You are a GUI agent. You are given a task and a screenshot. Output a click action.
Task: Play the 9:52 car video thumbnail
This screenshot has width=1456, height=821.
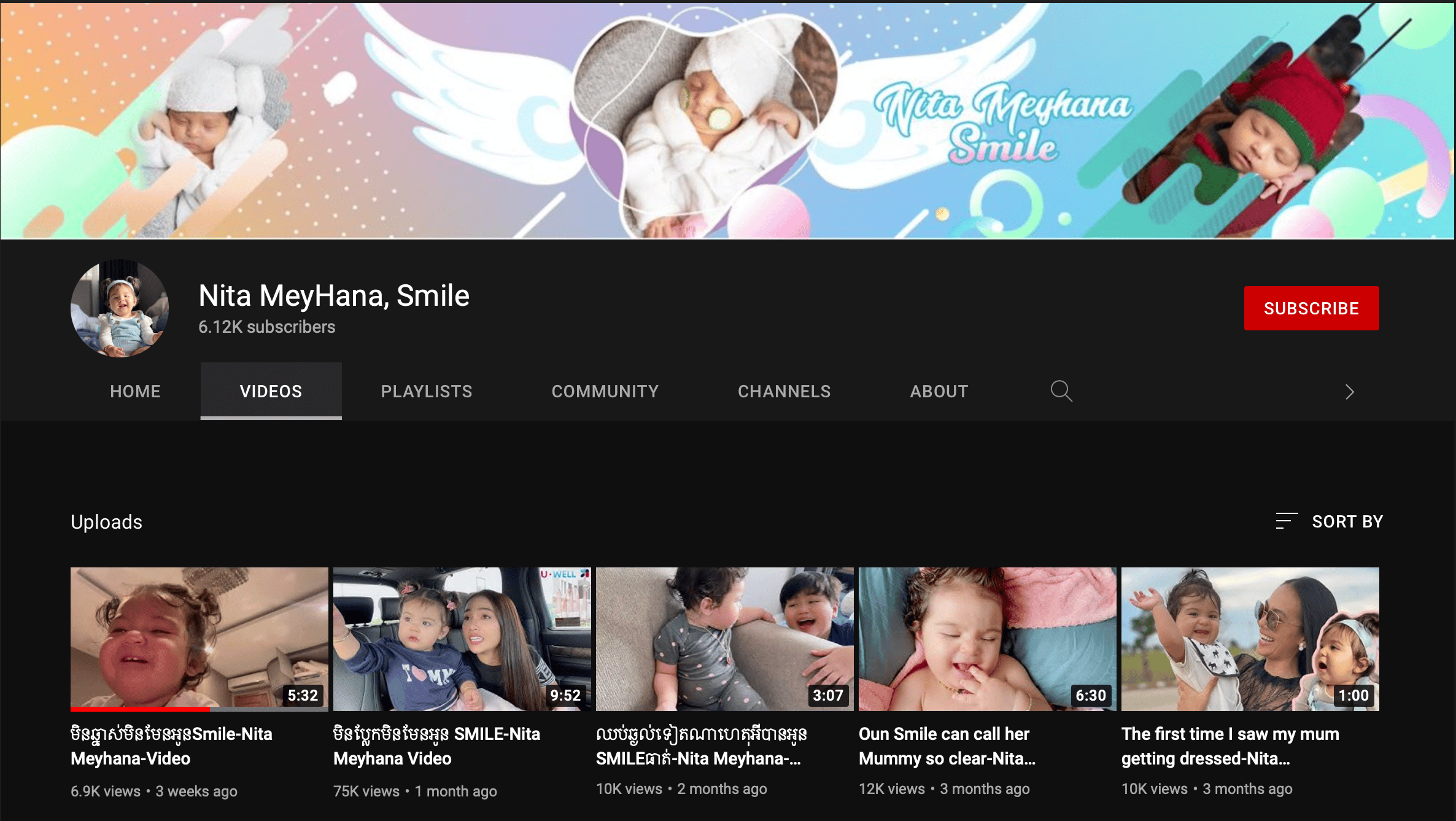462,639
